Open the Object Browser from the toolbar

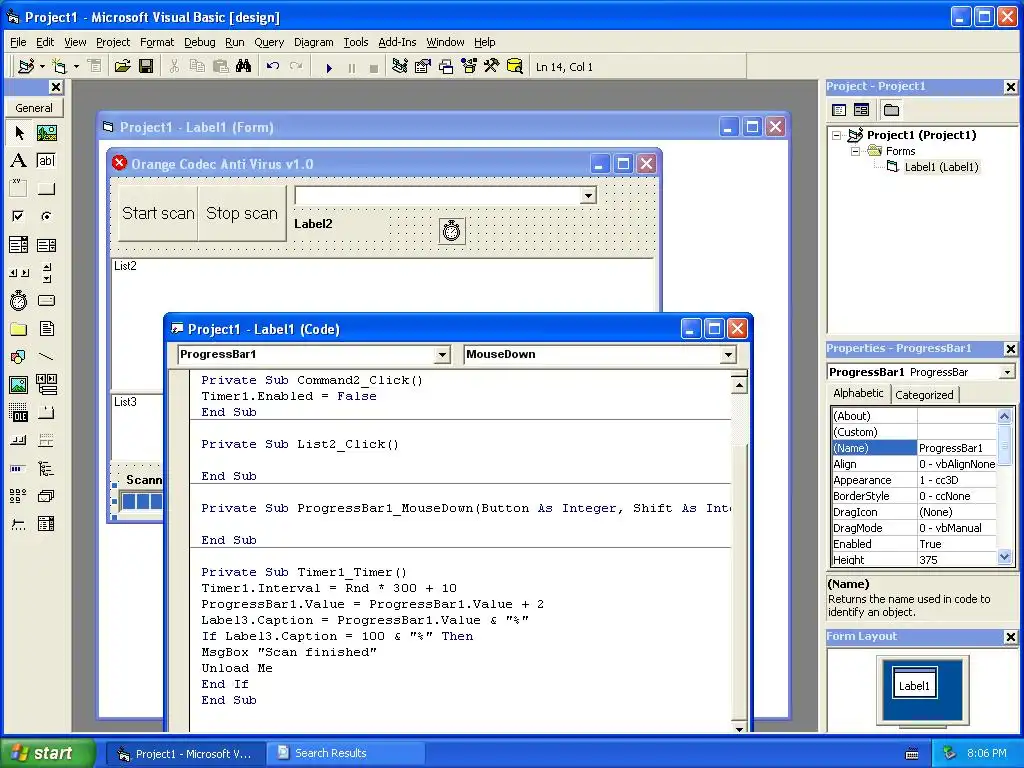click(469, 66)
